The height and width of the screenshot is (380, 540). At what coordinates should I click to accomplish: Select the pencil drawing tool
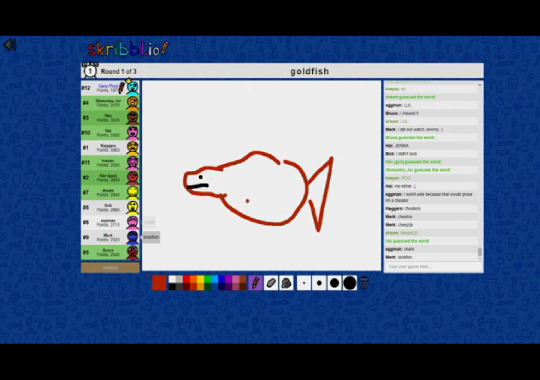coord(255,283)
